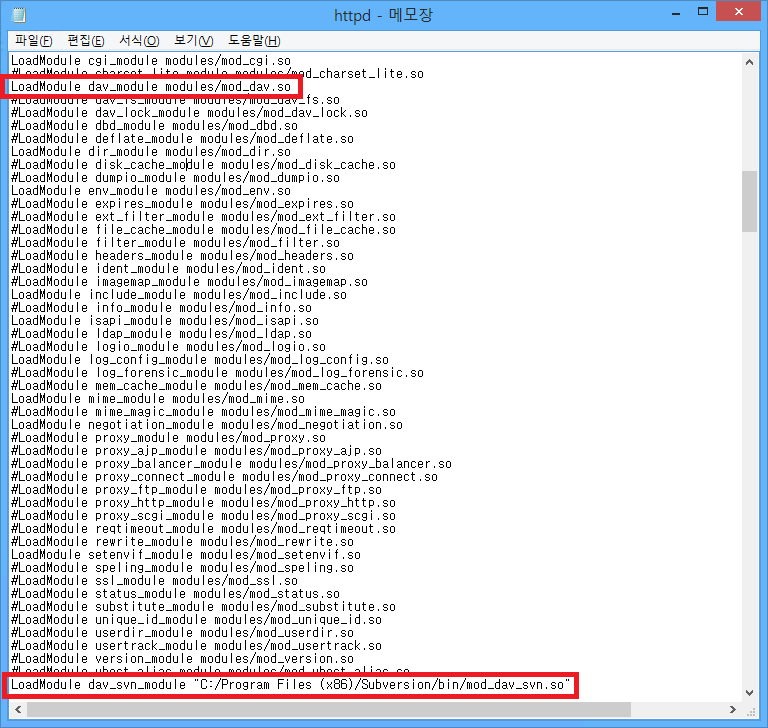Viewport: 768px width, 728px height.
Task: Click the mod_ssl.so LoadModule line
Action: pyautogui.click(x=154, y=580)
